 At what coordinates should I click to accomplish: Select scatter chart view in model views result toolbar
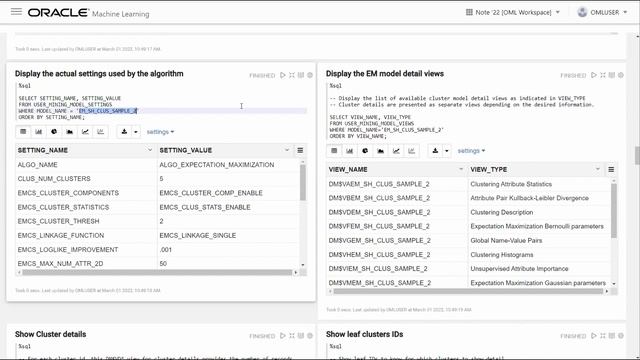click(x=412, y=151)
